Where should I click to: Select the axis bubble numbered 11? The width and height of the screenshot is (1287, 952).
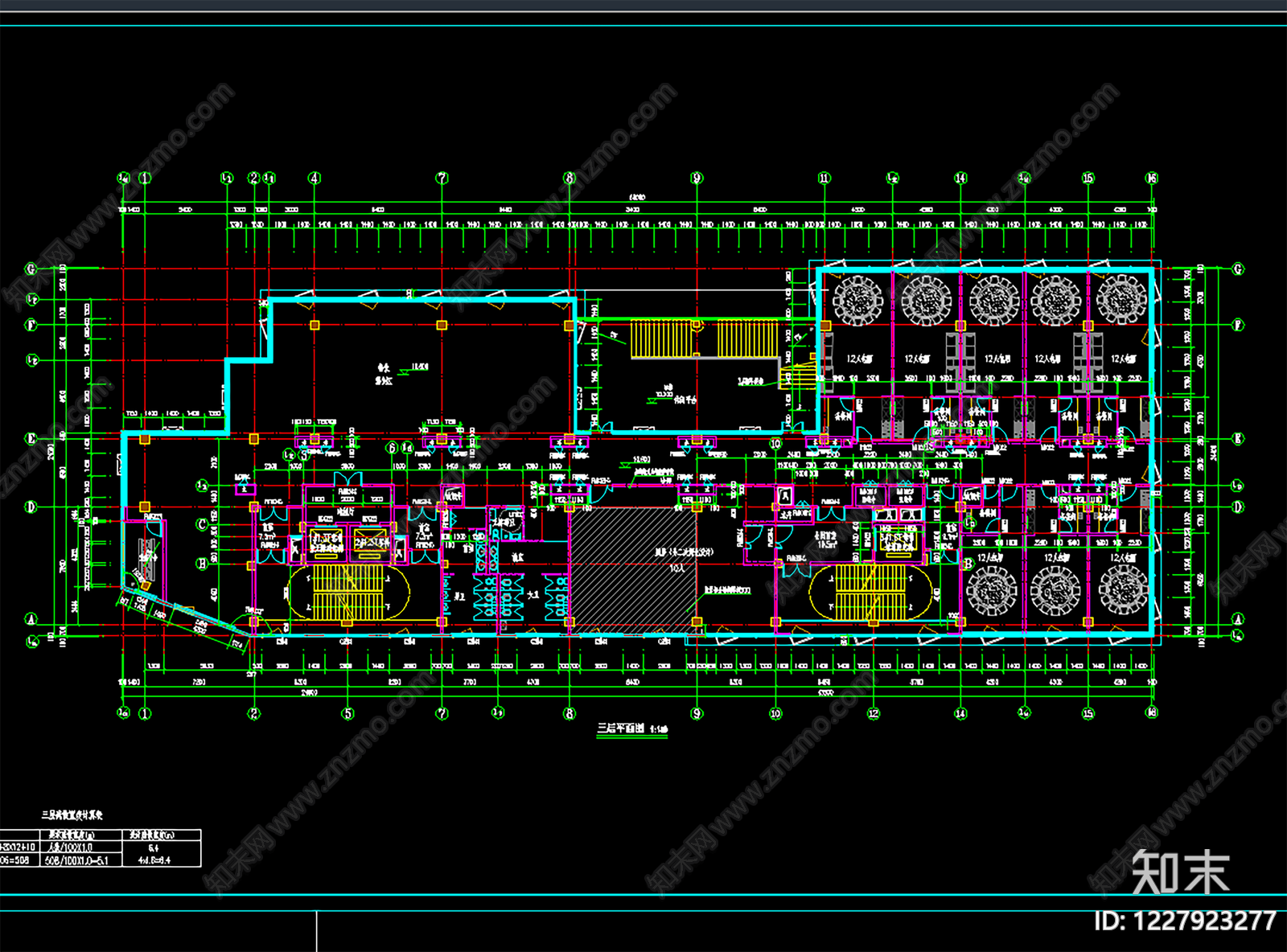point(824,178)
